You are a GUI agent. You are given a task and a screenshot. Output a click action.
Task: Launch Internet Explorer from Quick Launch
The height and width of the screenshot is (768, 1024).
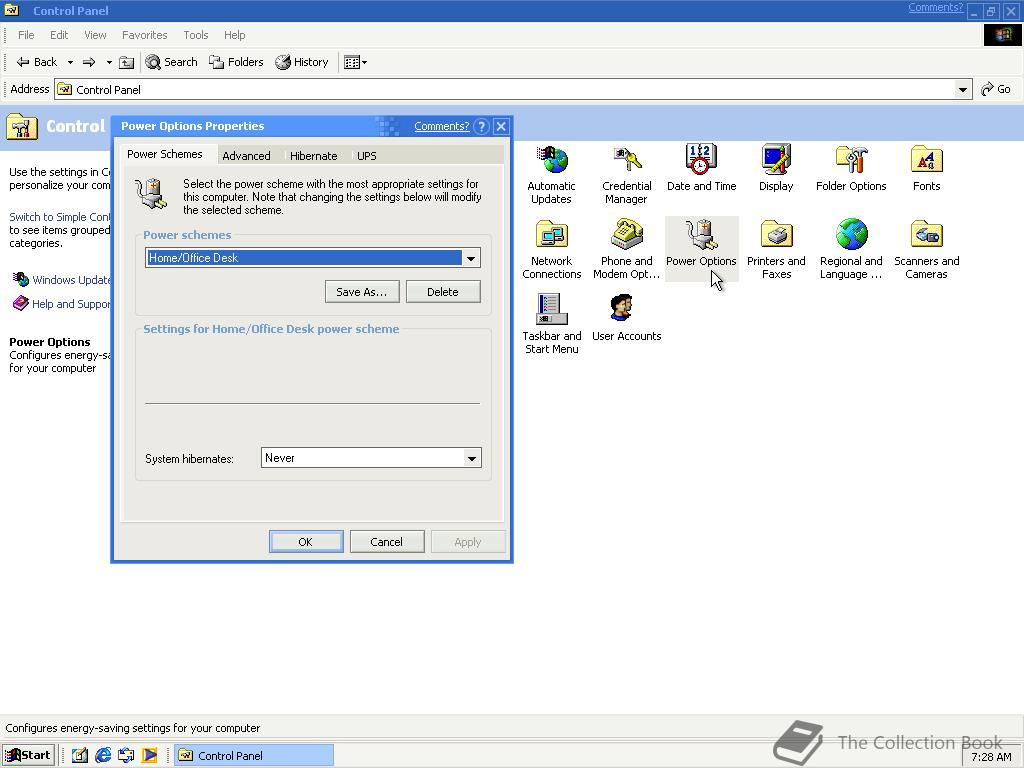click(x=103, y=756)
